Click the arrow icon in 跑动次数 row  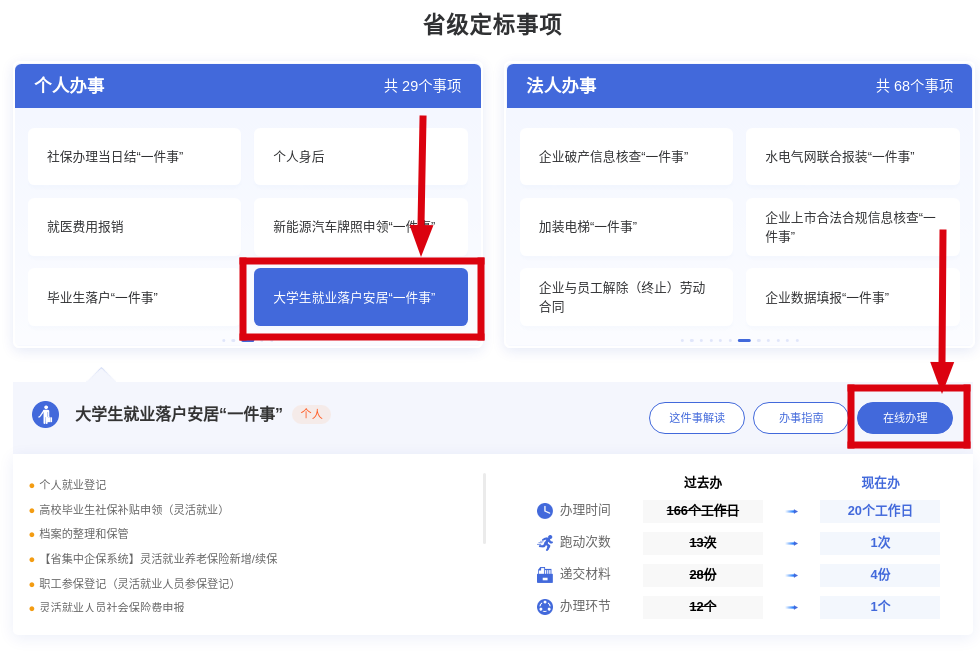[x=792, y=543]
